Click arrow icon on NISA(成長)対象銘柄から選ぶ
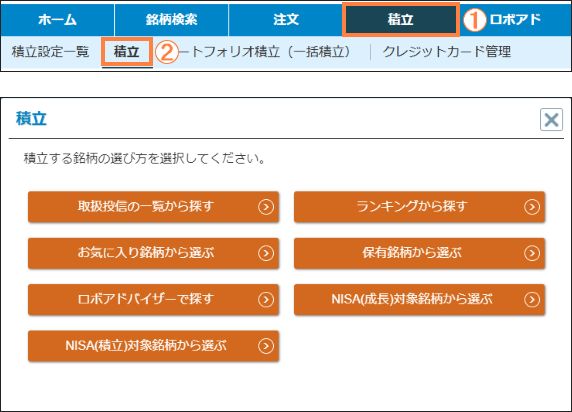572x412 pixels. (x=532, y=300)
